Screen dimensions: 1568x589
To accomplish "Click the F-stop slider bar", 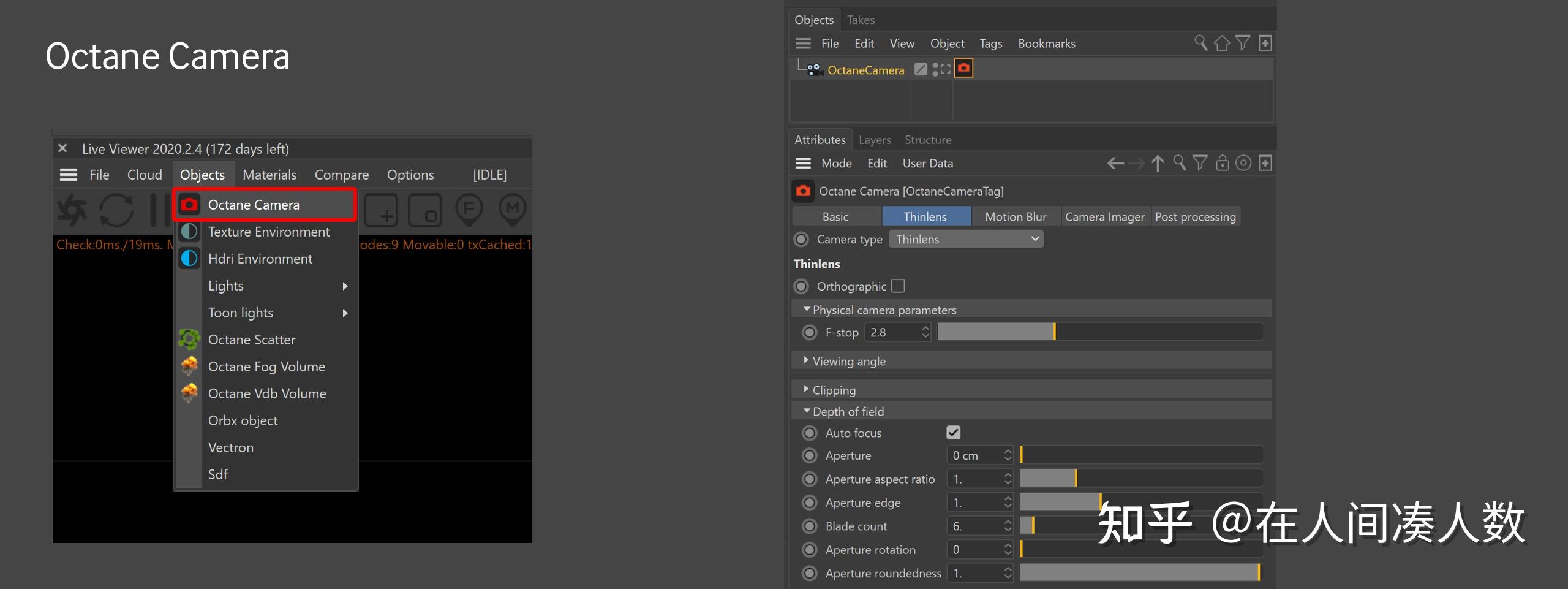I will [1100, 332].
